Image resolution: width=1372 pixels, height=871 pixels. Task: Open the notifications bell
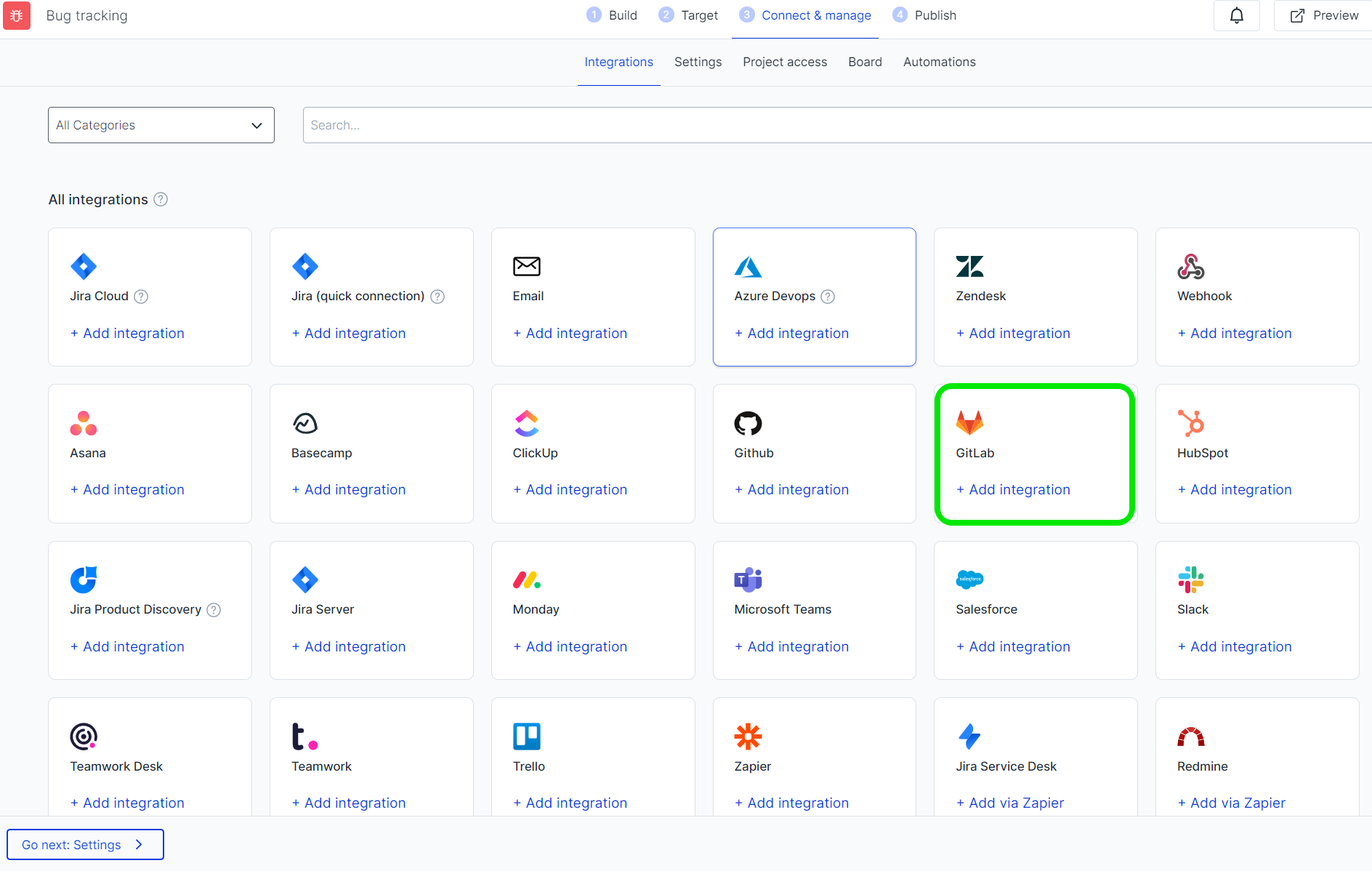click(x=1237, y=15)
